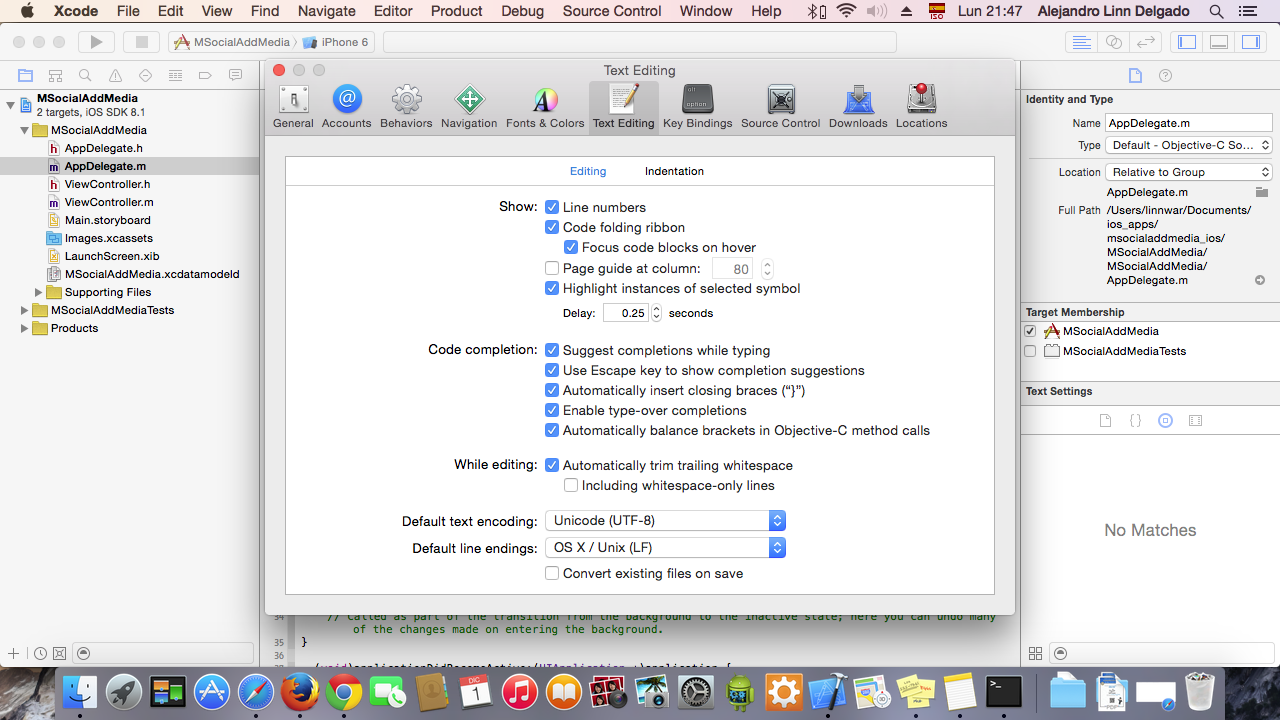Toggle Suggest completions while typing

pos(552,350)
